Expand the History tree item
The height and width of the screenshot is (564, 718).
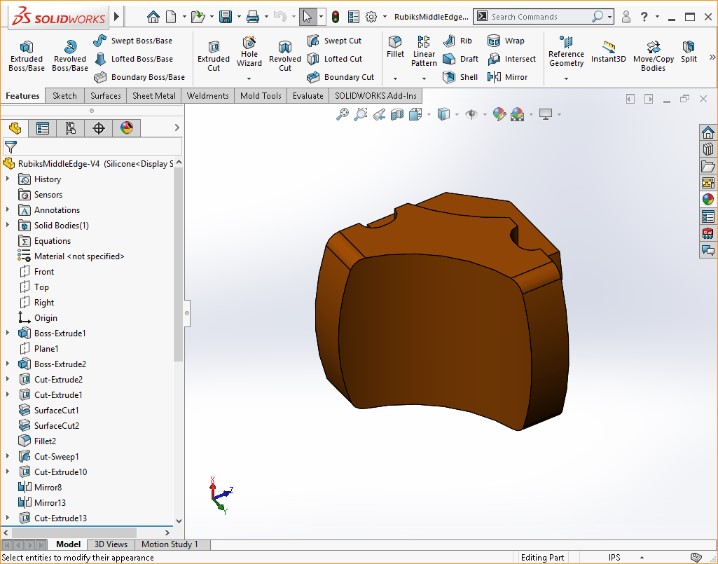(x=7, y=179)
